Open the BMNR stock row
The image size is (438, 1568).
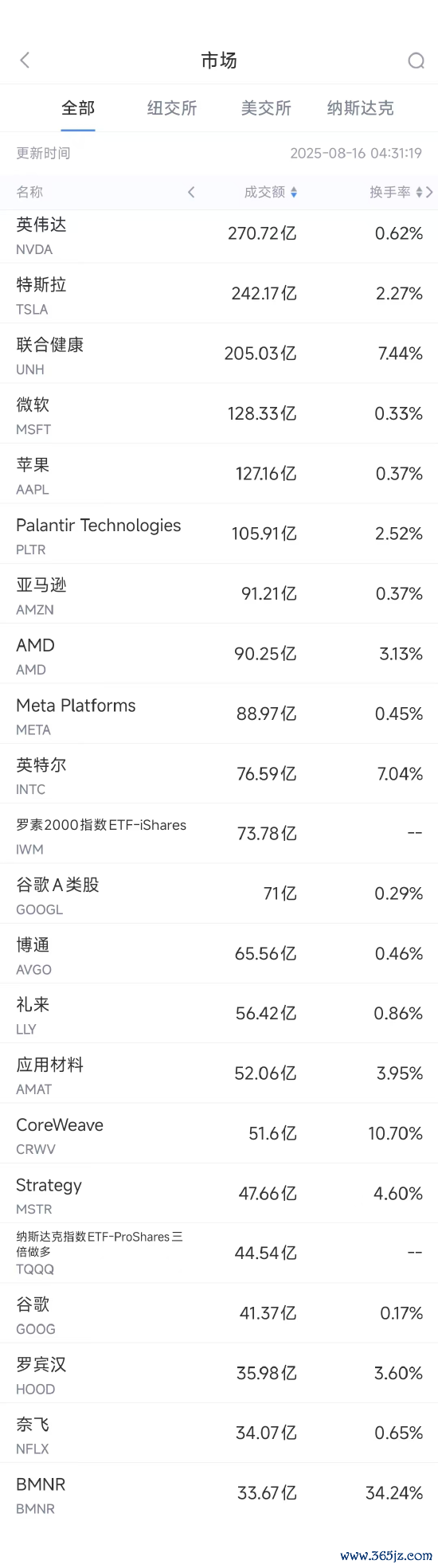coord(219,1493)
